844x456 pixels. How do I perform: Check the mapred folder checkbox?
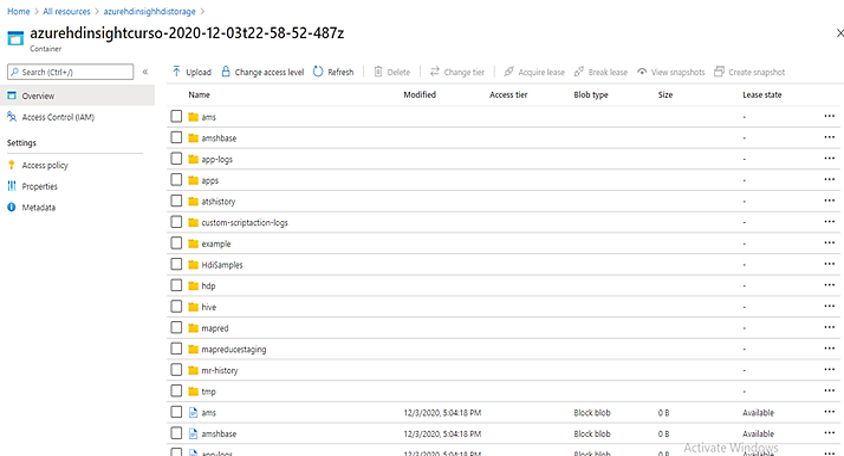pyautogui.click(x=176, y=327)
